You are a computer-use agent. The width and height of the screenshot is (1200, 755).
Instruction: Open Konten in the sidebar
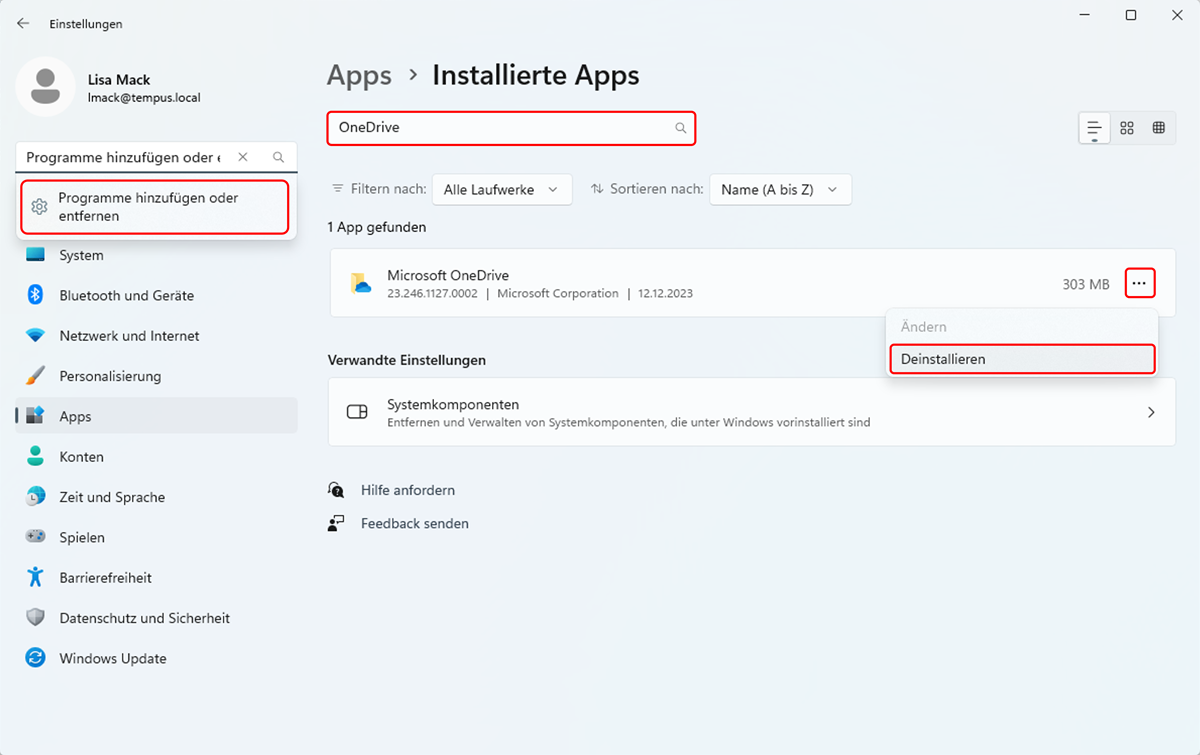pyautogui.click(x=157, y=456)
